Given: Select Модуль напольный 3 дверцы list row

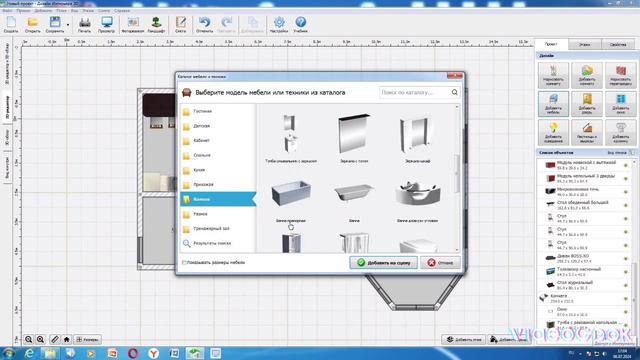Looking at the screenshot, I should tap(584, 178).
